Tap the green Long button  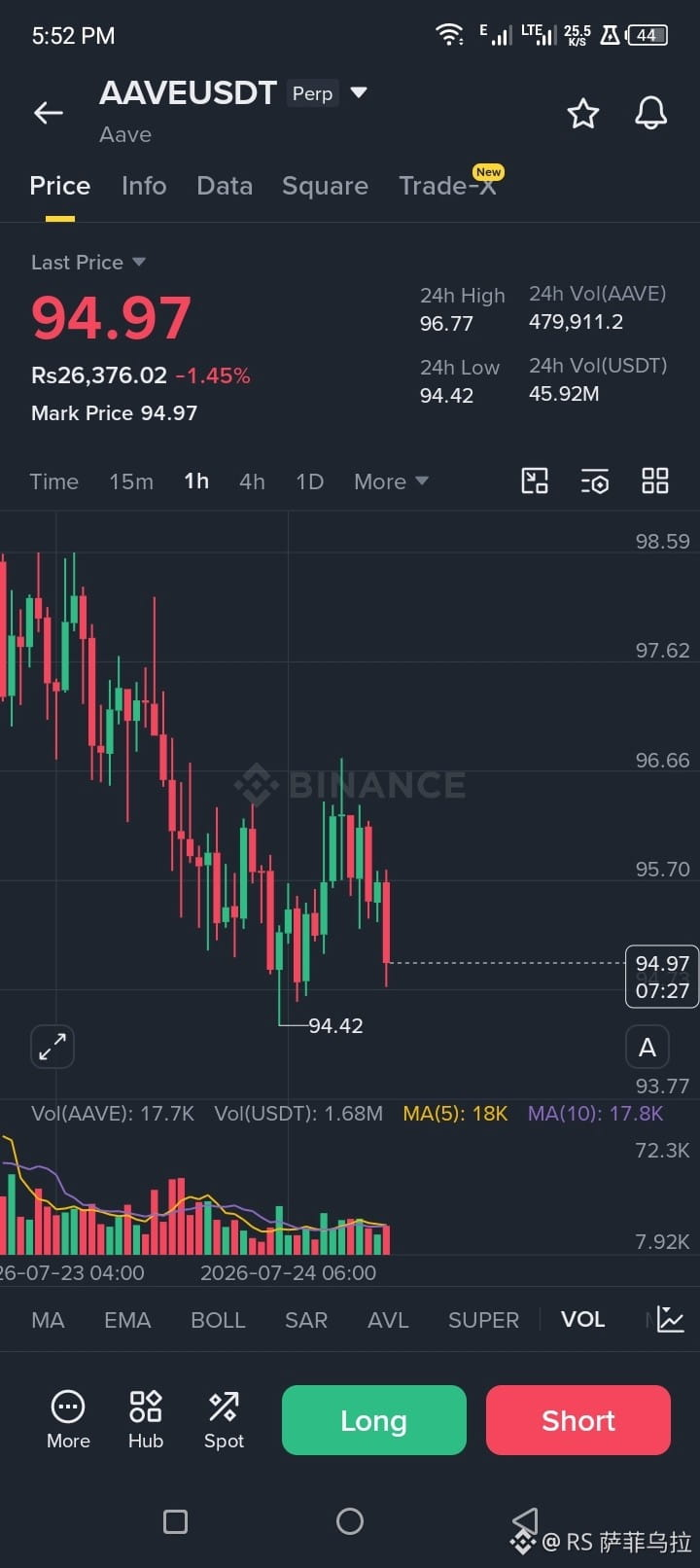374,1420
